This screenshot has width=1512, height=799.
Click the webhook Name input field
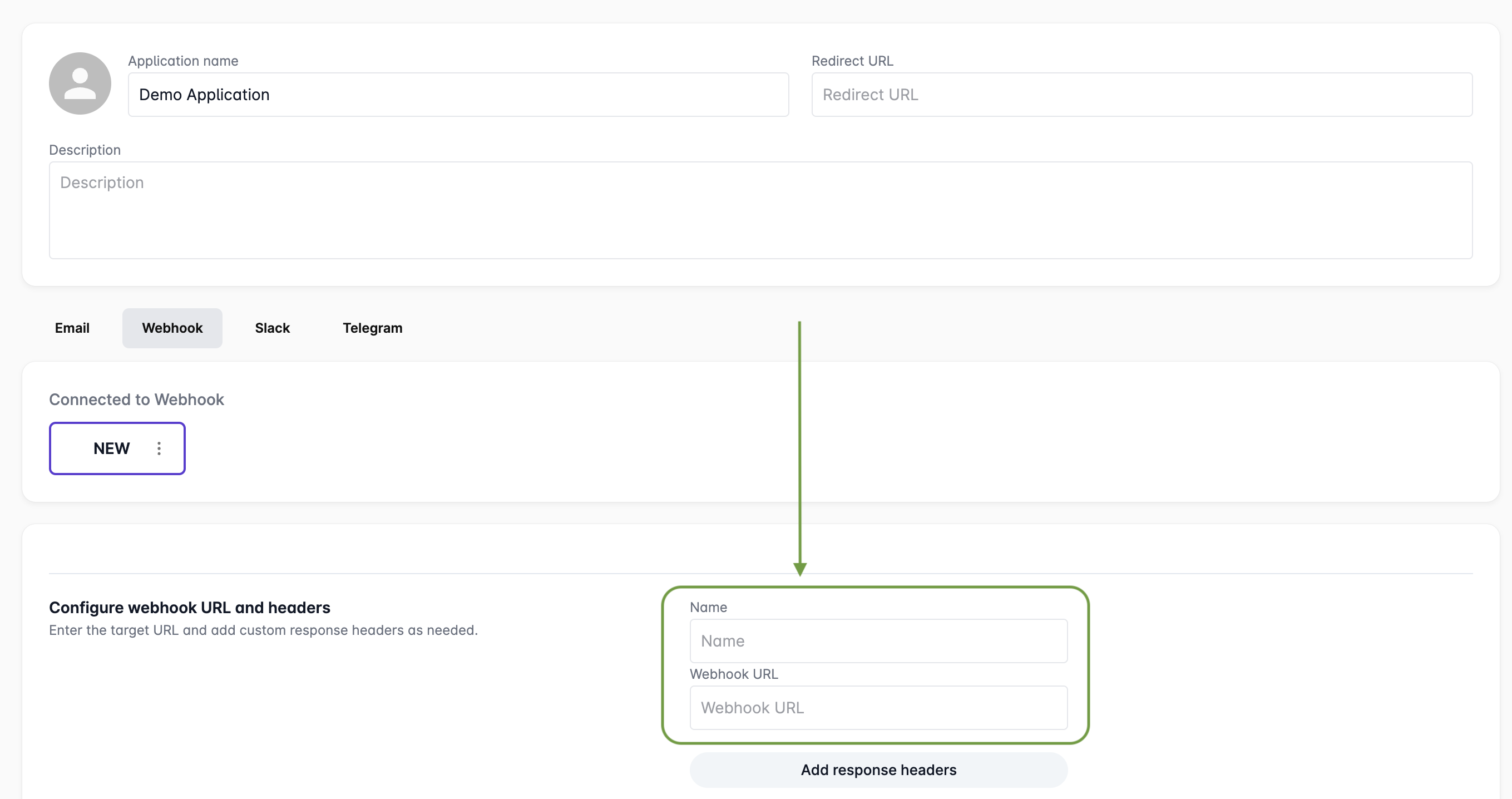click(878, 640)
